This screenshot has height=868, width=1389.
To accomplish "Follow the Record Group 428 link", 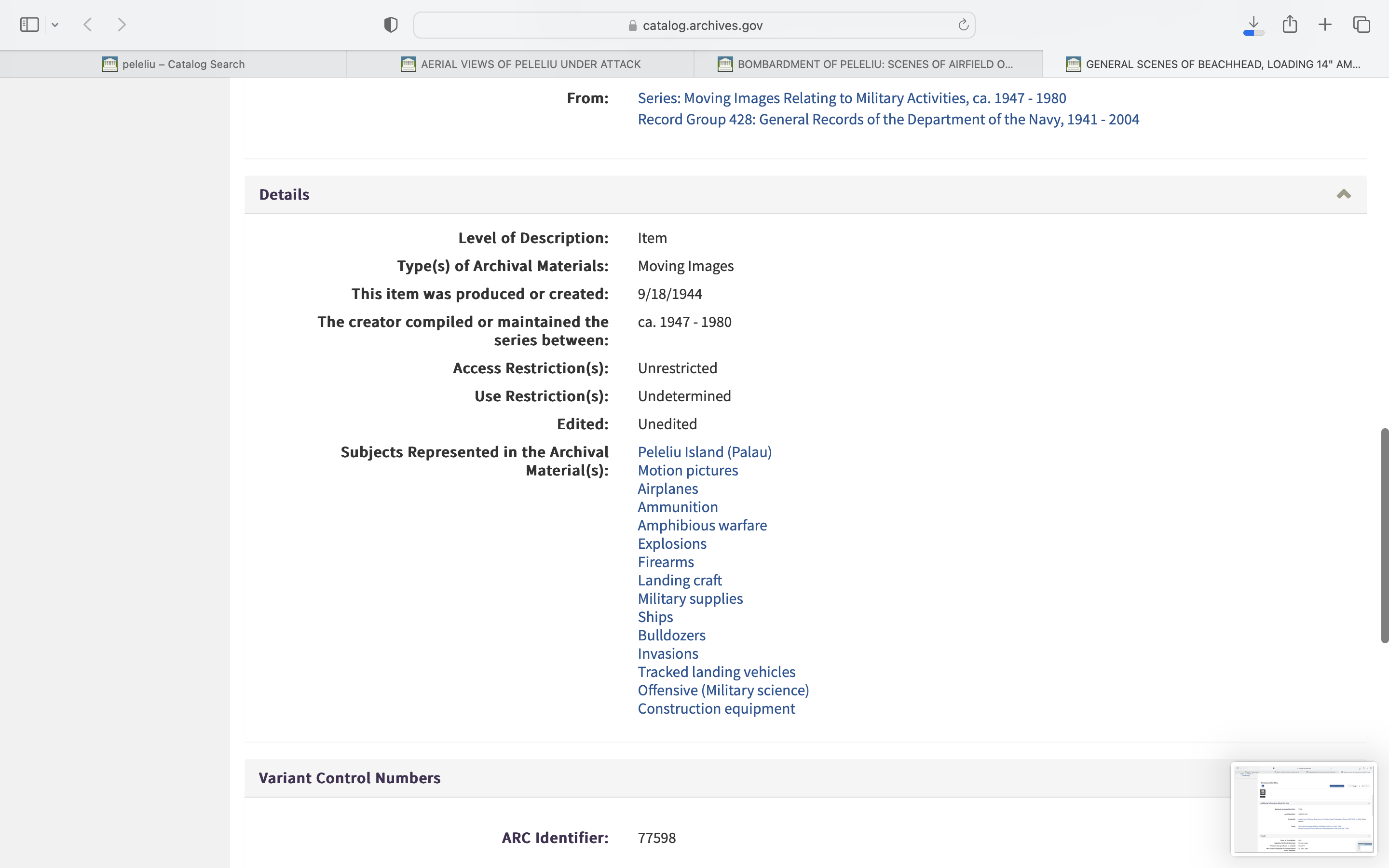I will (x=888, y=120).
